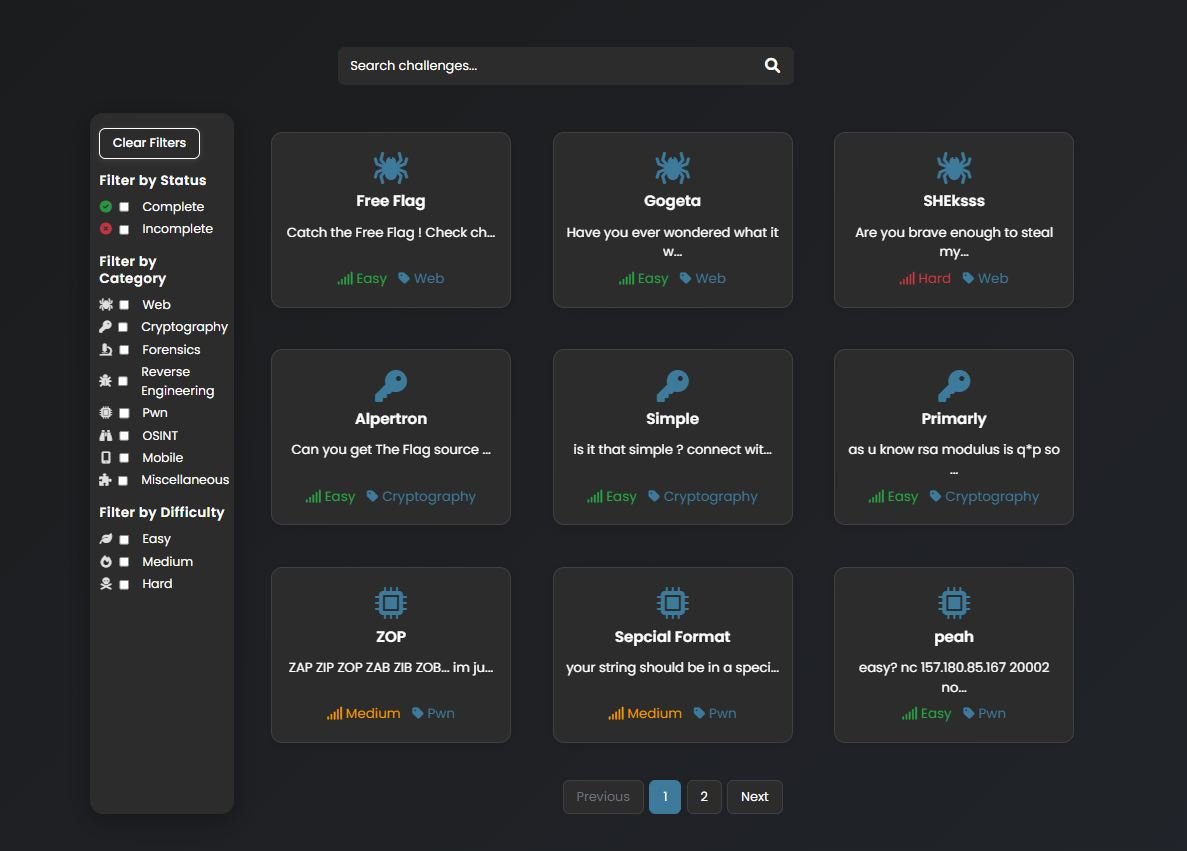1187x851 pixels.
Task: Open page 2 of challenges
Action: pos(704,796)
